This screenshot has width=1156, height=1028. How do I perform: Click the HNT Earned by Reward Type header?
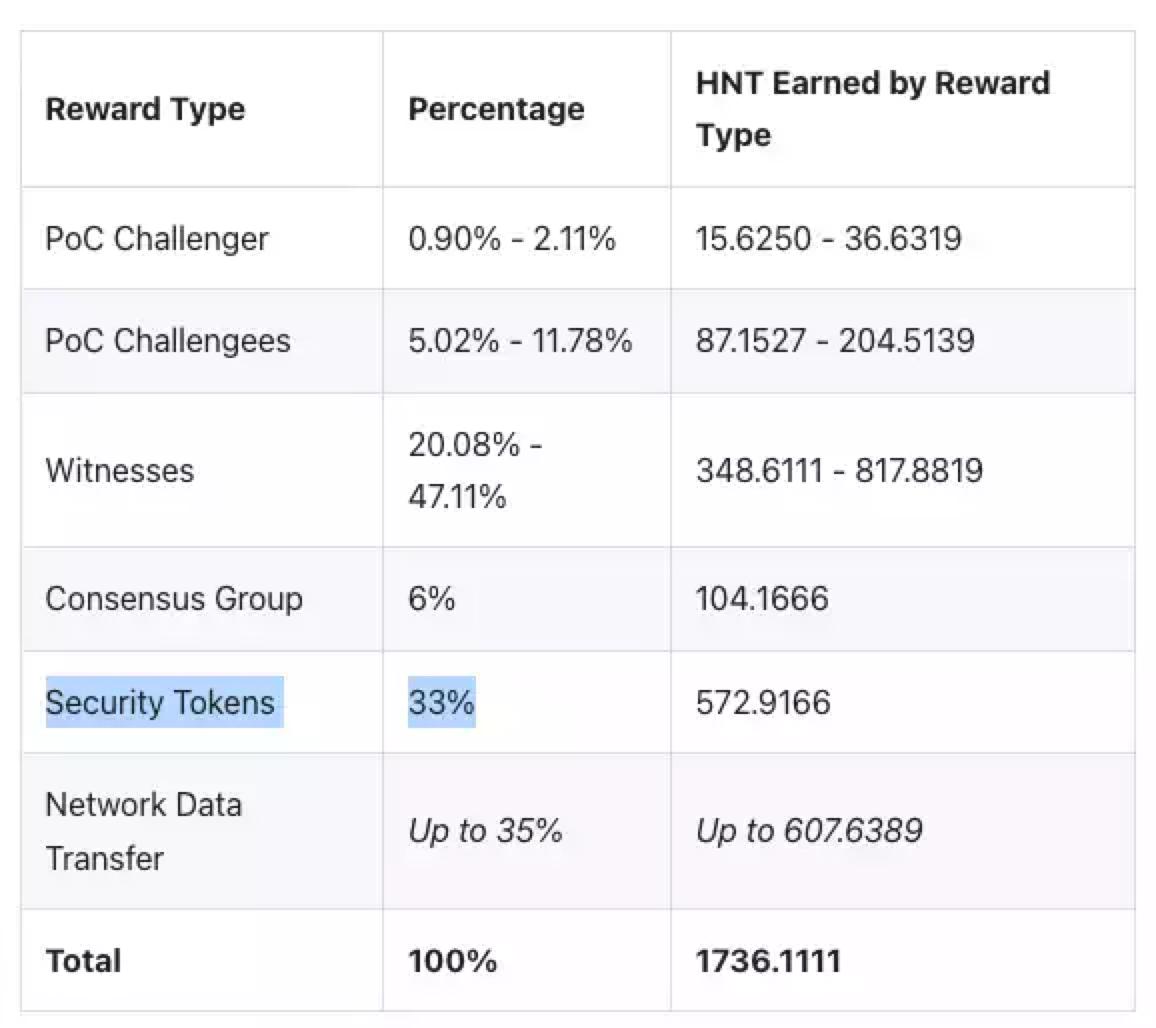872,109
